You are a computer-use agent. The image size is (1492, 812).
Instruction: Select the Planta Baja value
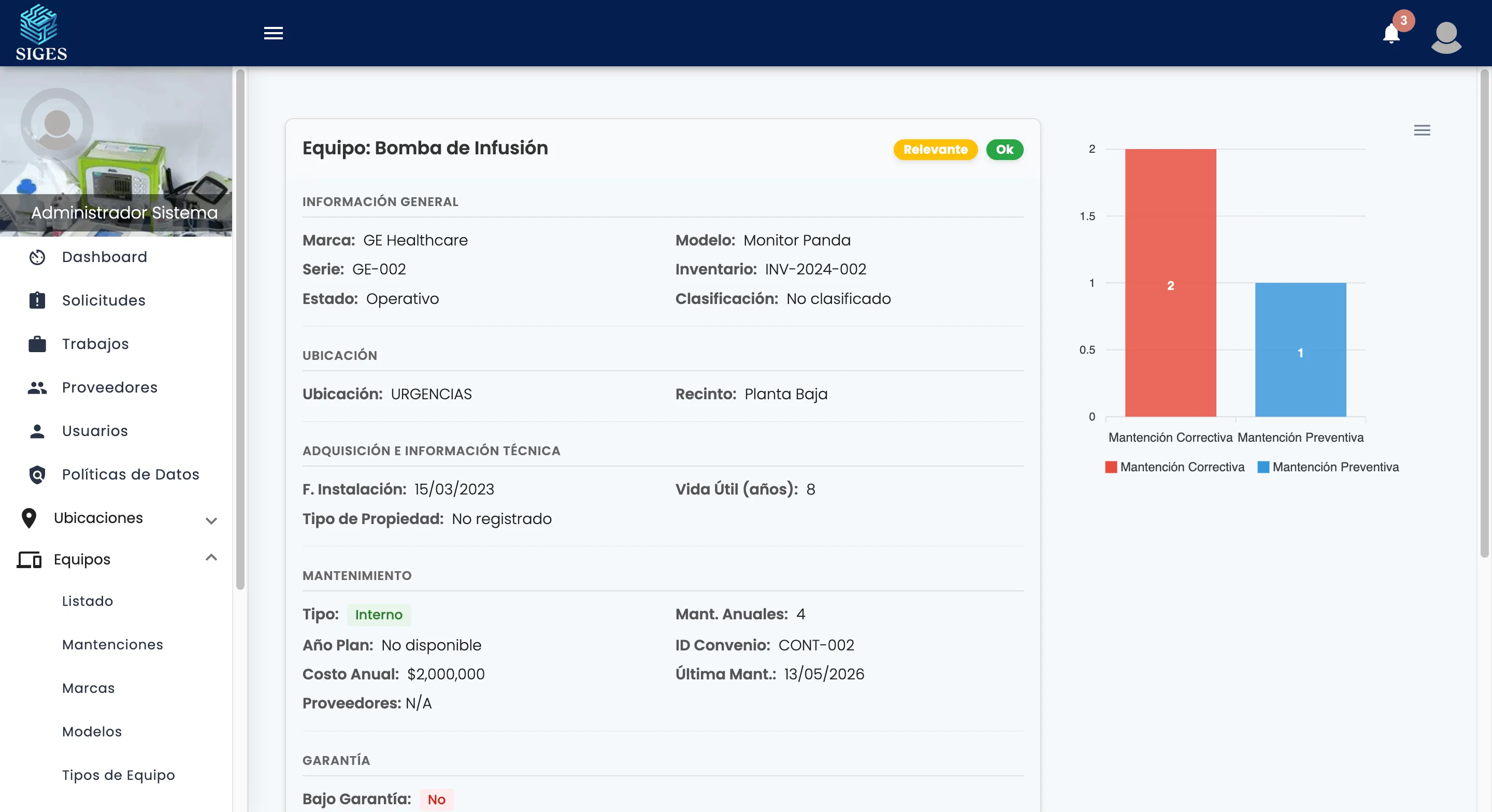coord(786,395)
